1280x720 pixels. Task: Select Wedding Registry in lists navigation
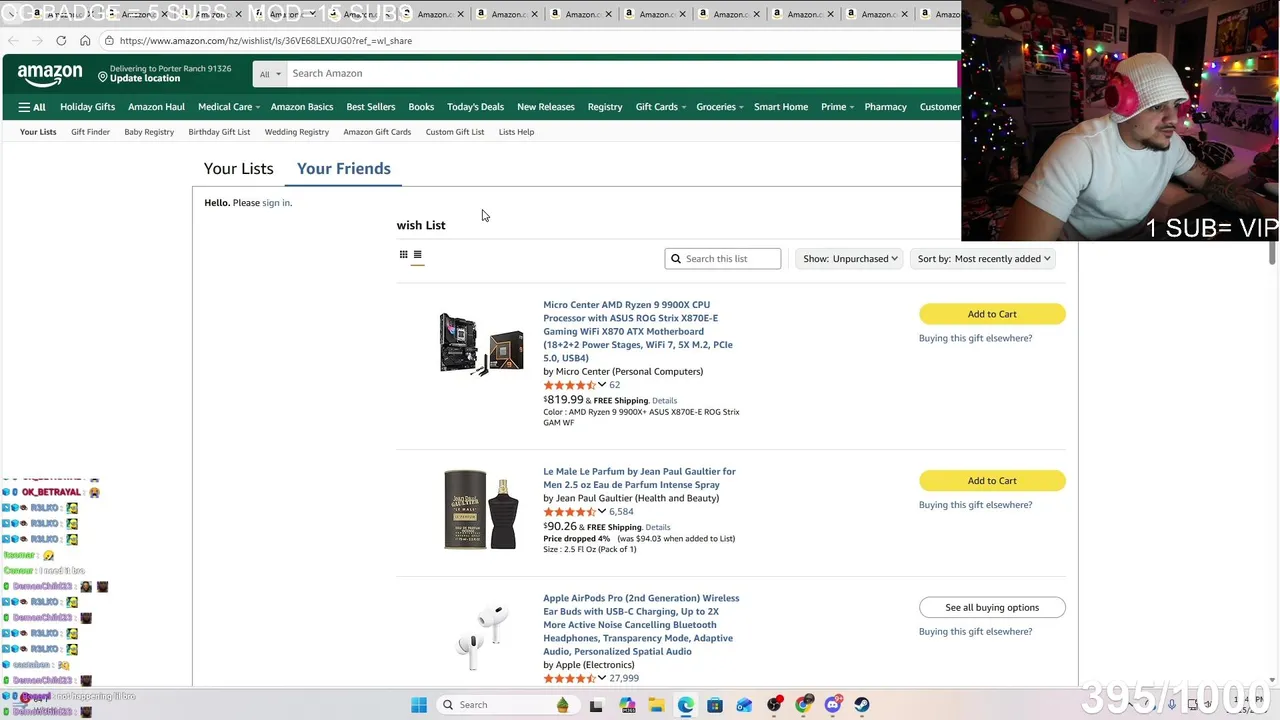(297, 132)
